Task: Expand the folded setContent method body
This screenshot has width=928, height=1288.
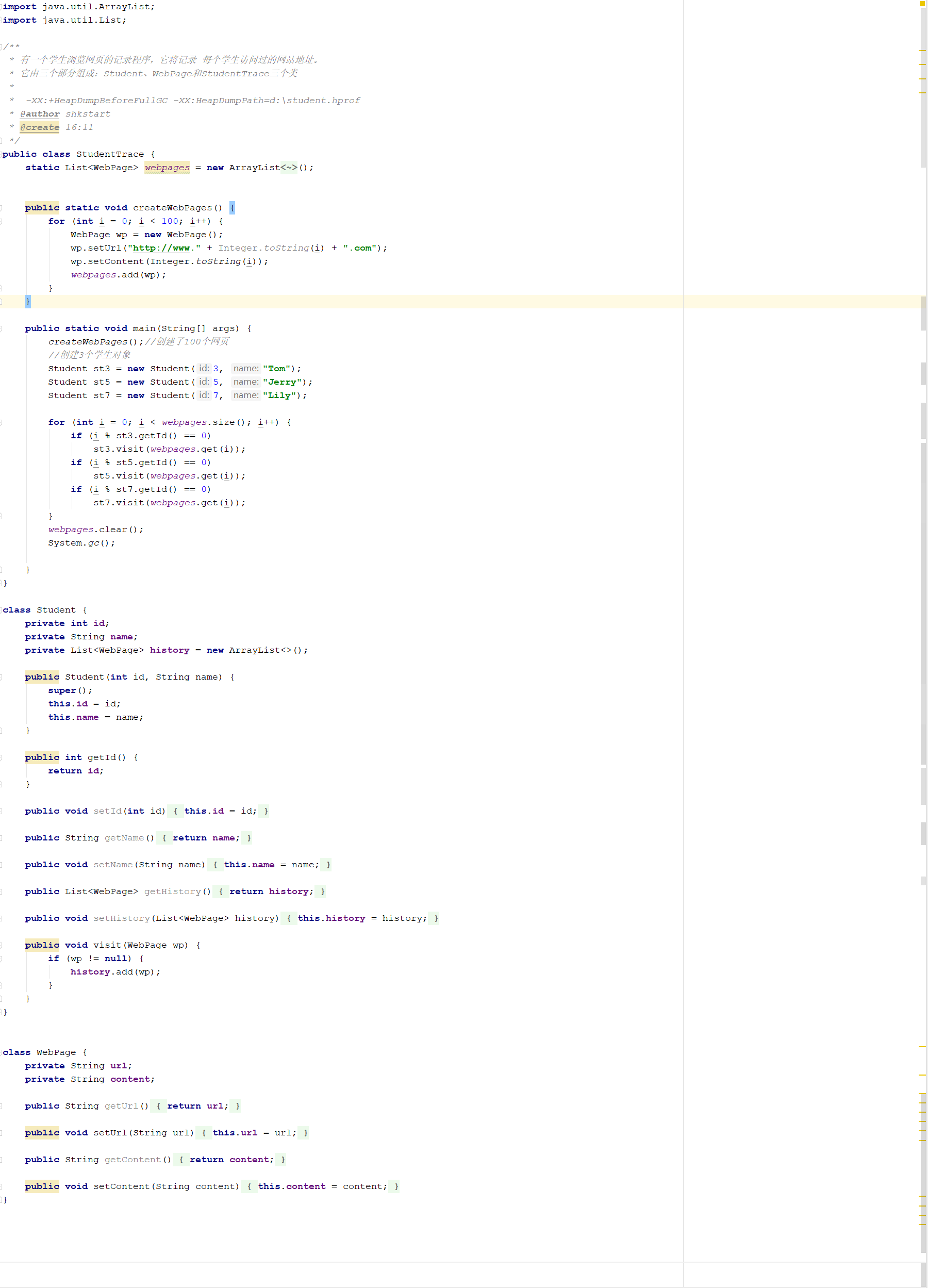Action: click(x=320, y=1186)
